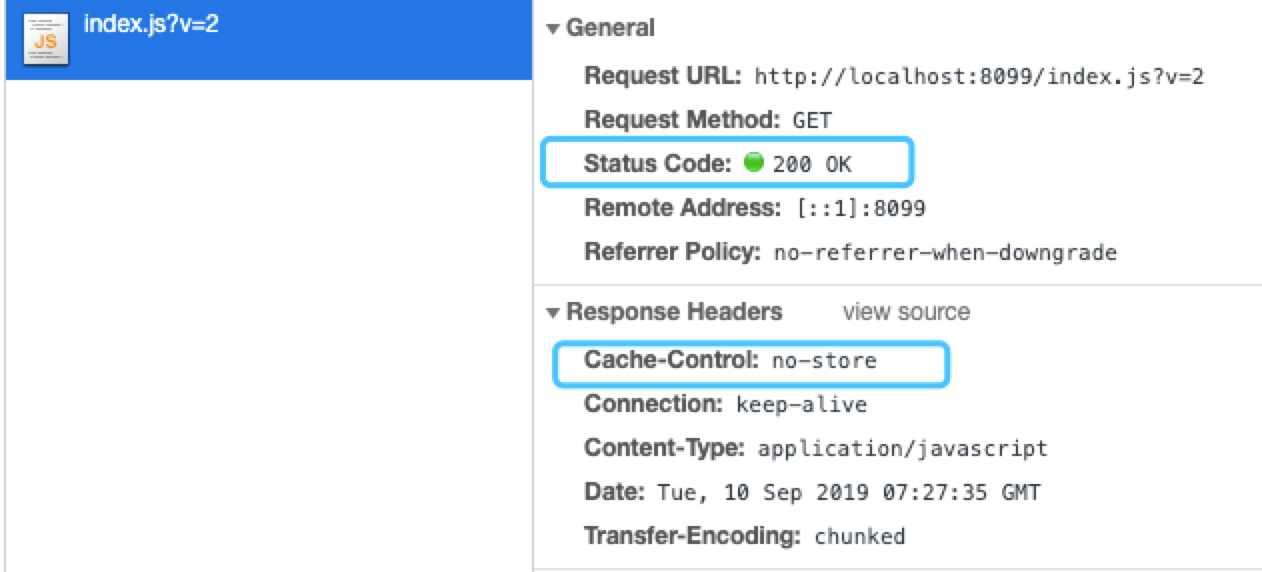Click the General section heading label

611,29
